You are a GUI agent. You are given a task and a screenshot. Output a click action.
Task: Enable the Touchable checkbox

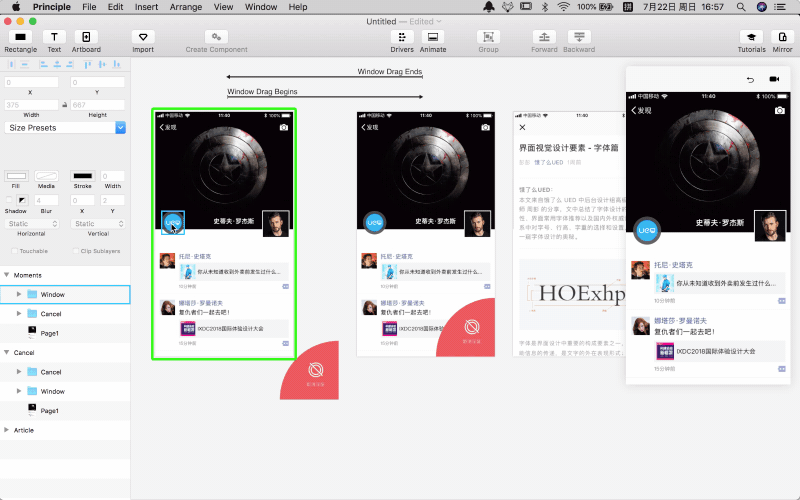click(x=13, y=251)
